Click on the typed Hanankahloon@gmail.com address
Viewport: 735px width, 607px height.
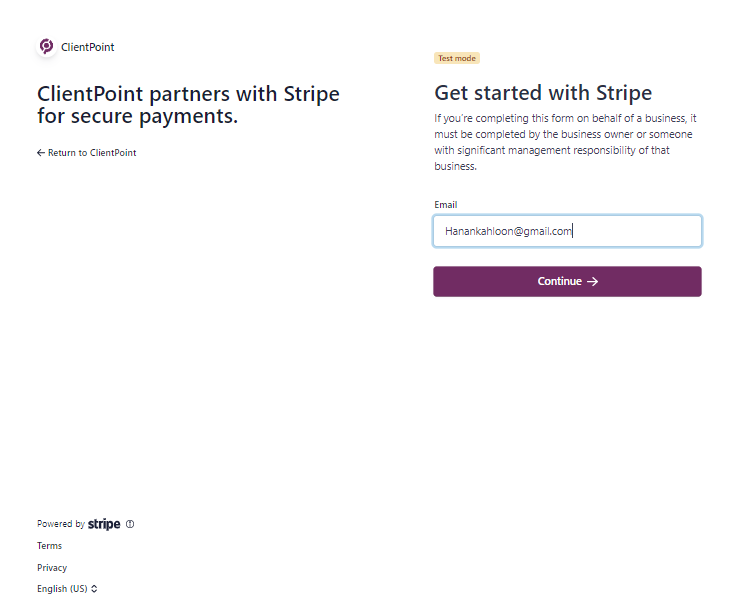click(x=508, y=231)
